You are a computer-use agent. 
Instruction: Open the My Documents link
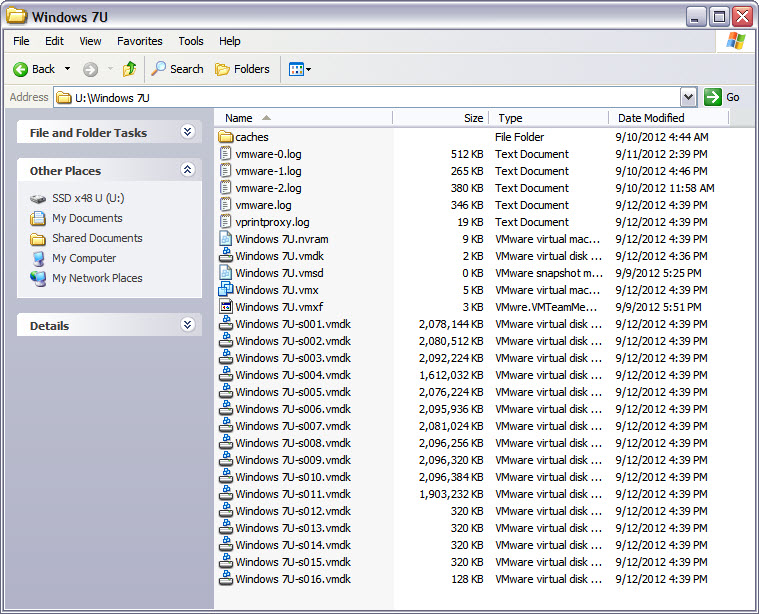click(x=87, y=218)
